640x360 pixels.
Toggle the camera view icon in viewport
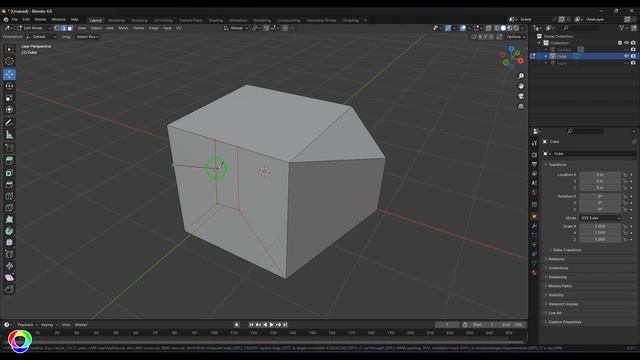pyautogui.click(x=521, y=96)
